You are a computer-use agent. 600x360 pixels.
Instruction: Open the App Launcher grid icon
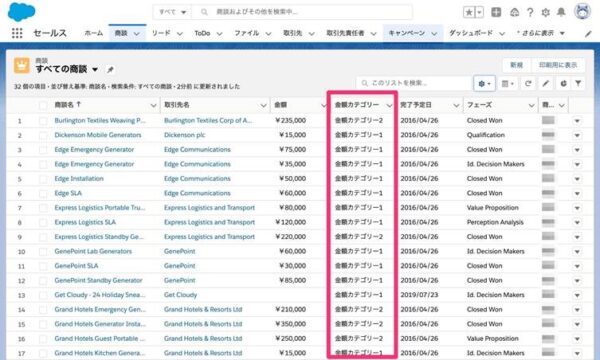point(17,33)
